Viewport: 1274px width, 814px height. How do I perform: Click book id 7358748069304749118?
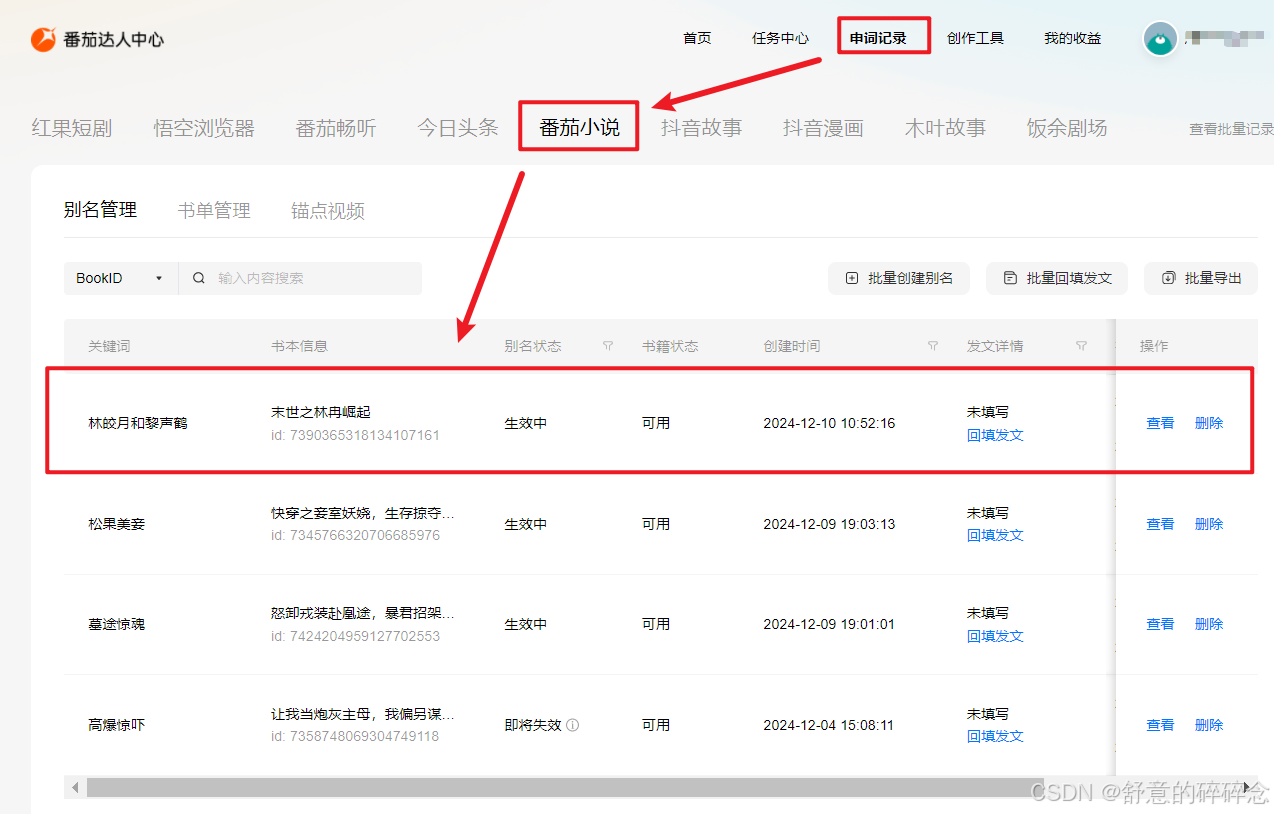click(x=355, y=736)
